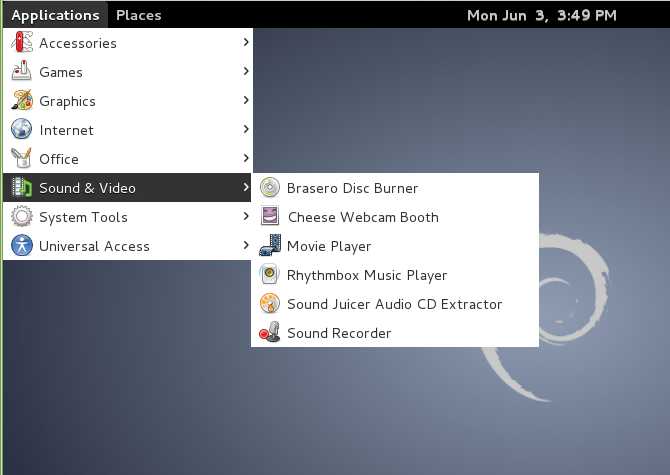670x475 pixels.
Task: Select the Sound & Video category label
Action: click(87, 188)
